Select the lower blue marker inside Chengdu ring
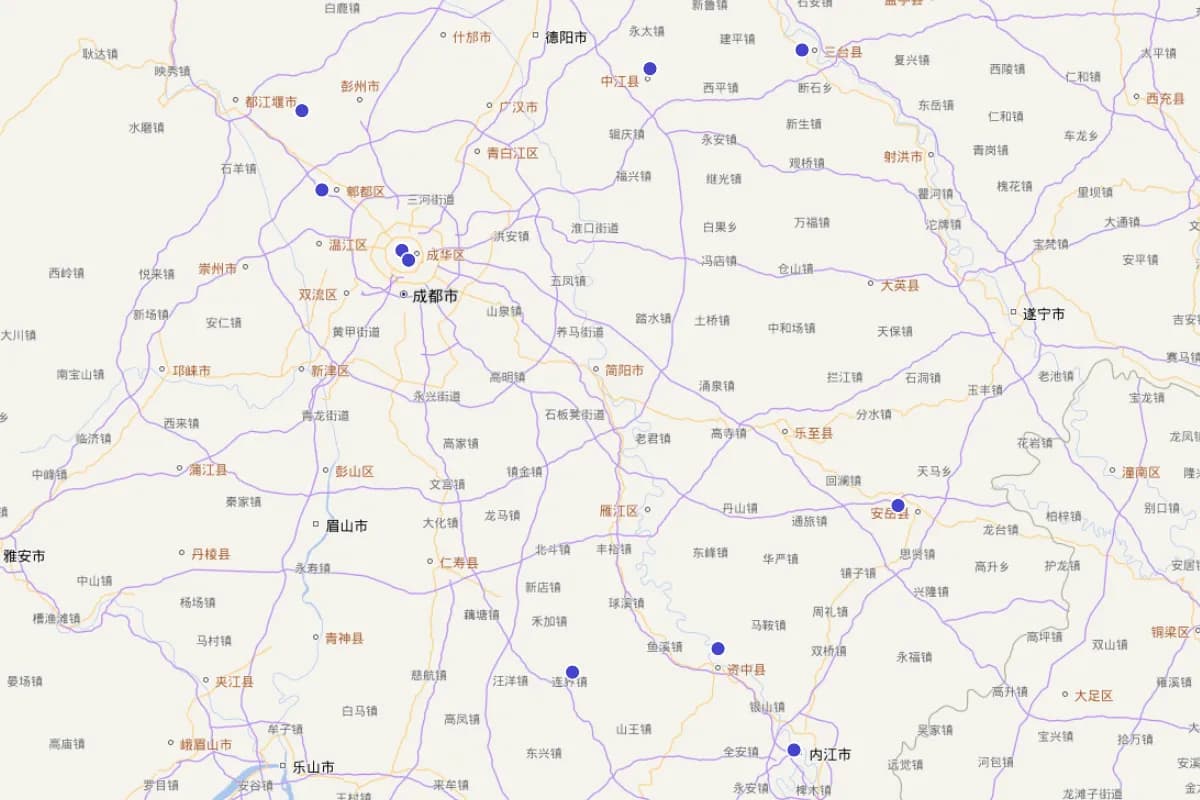The width and height of the screenshot is (1200, 800). point(407,260)
